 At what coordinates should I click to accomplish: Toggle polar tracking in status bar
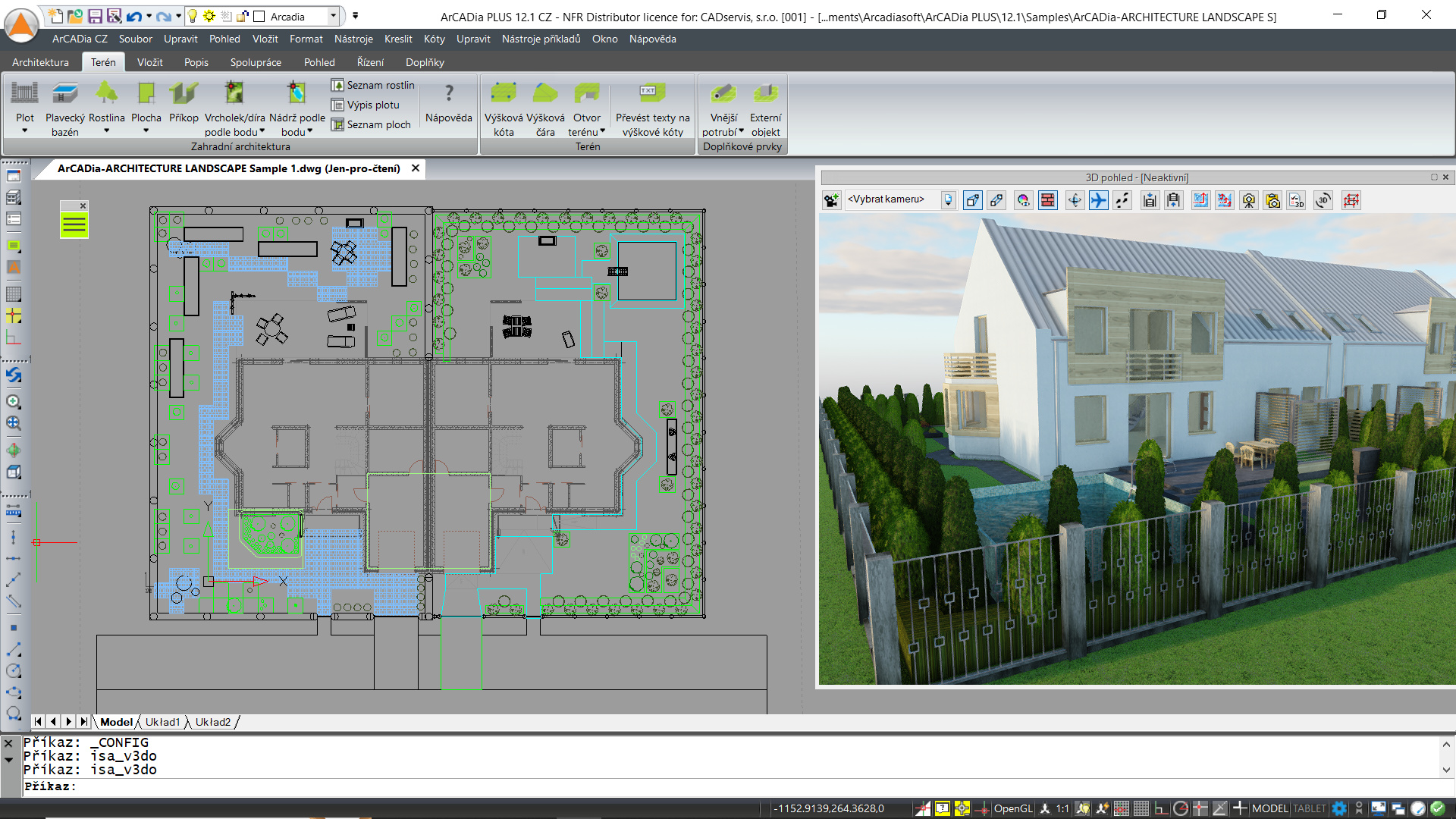click(x=1181, y=808)
